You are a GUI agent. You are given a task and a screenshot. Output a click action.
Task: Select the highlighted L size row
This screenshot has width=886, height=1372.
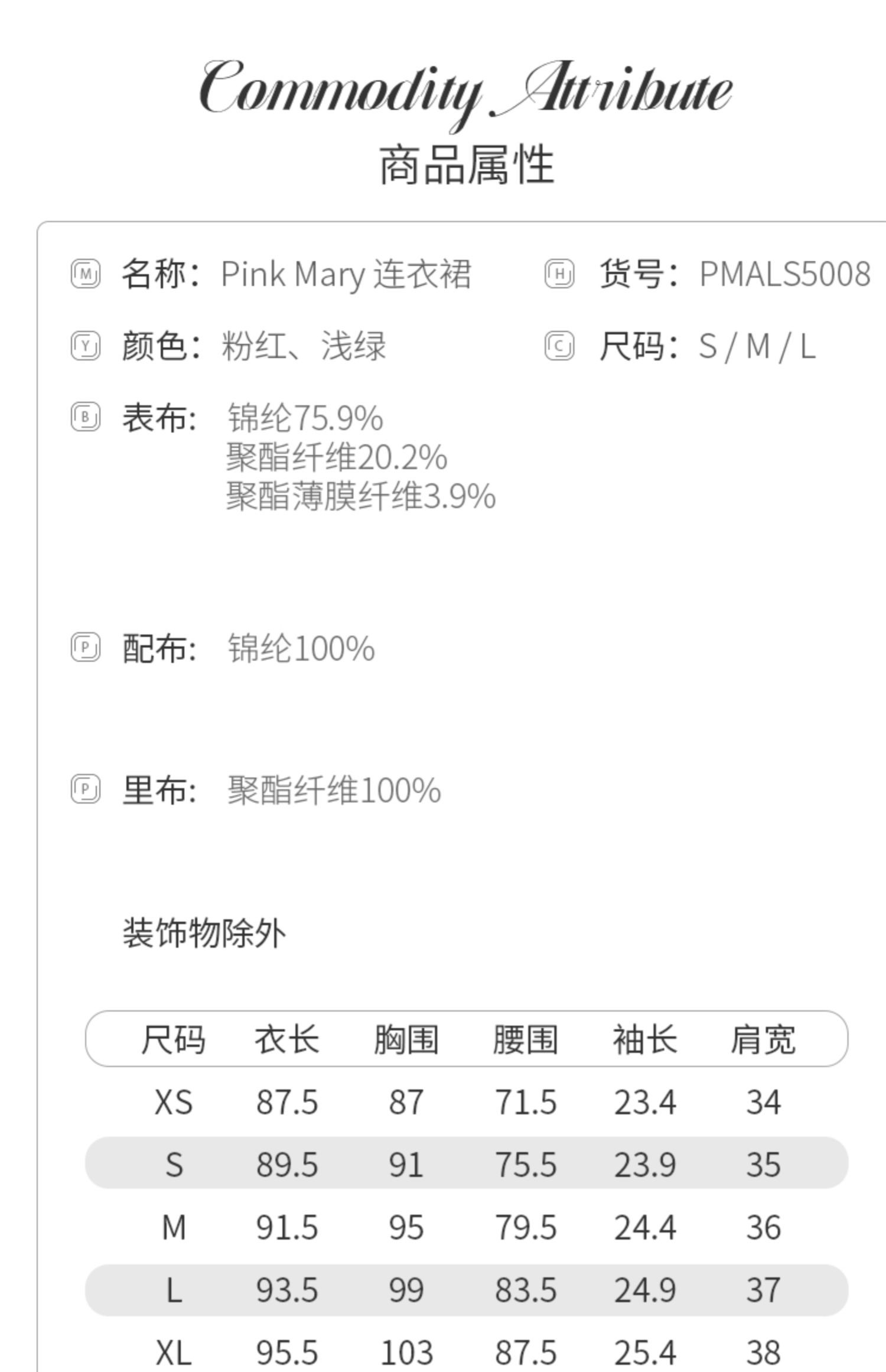pyautogui.click(x=467, y=1290)
